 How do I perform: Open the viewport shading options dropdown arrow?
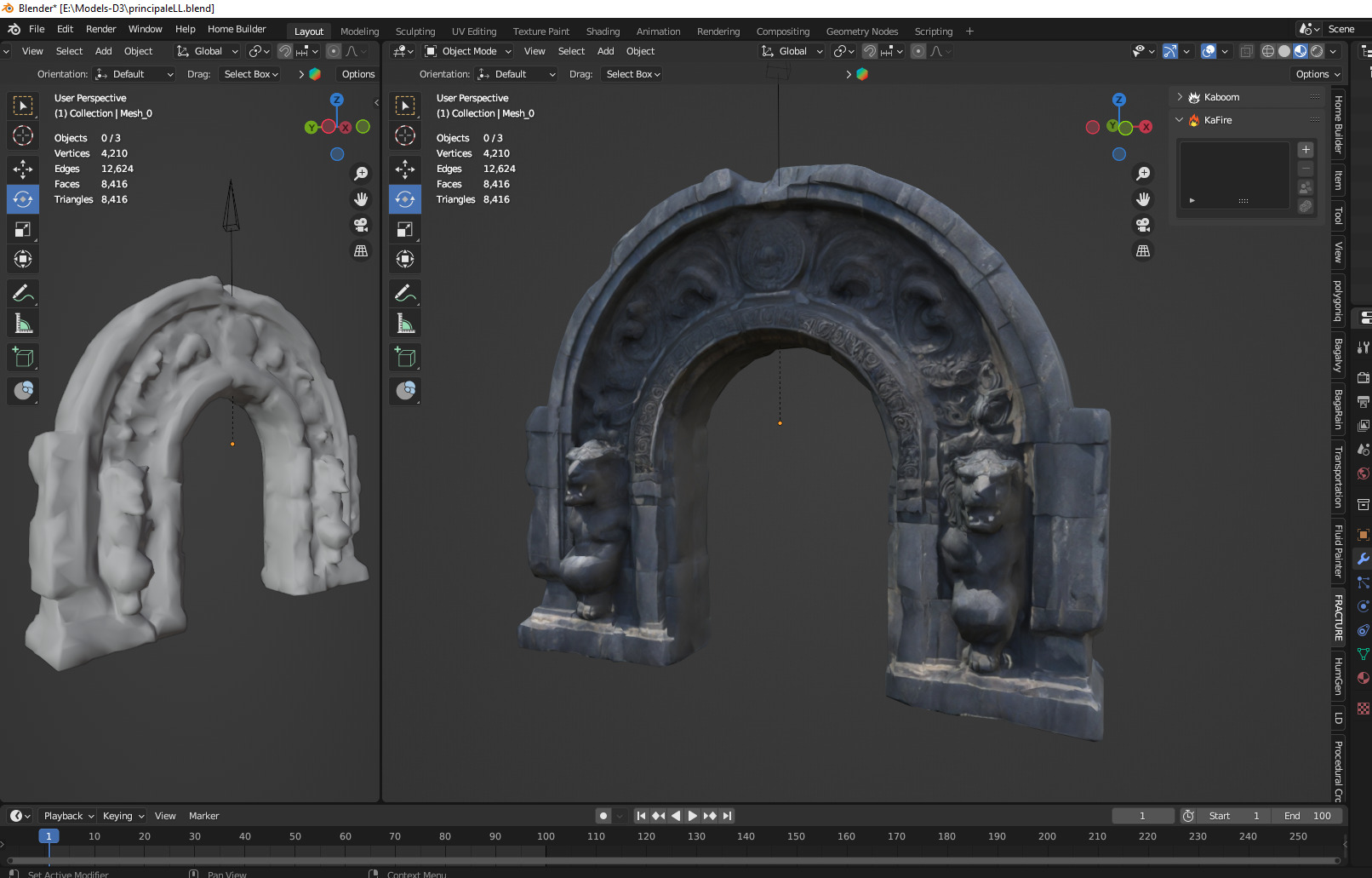pyautogui.click(x=1333, y=51)
